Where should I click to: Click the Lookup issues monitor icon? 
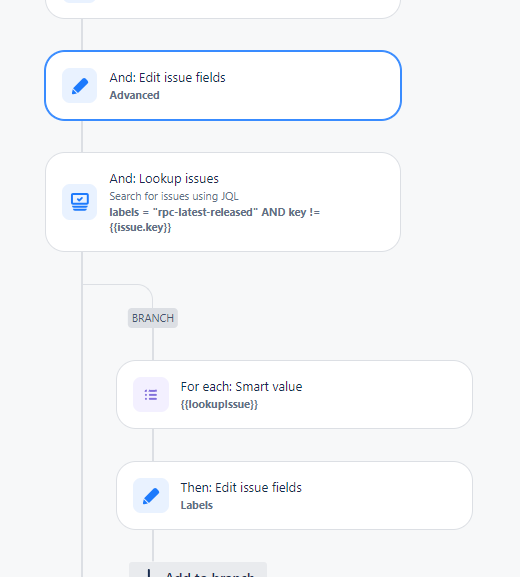click(80, 202)
